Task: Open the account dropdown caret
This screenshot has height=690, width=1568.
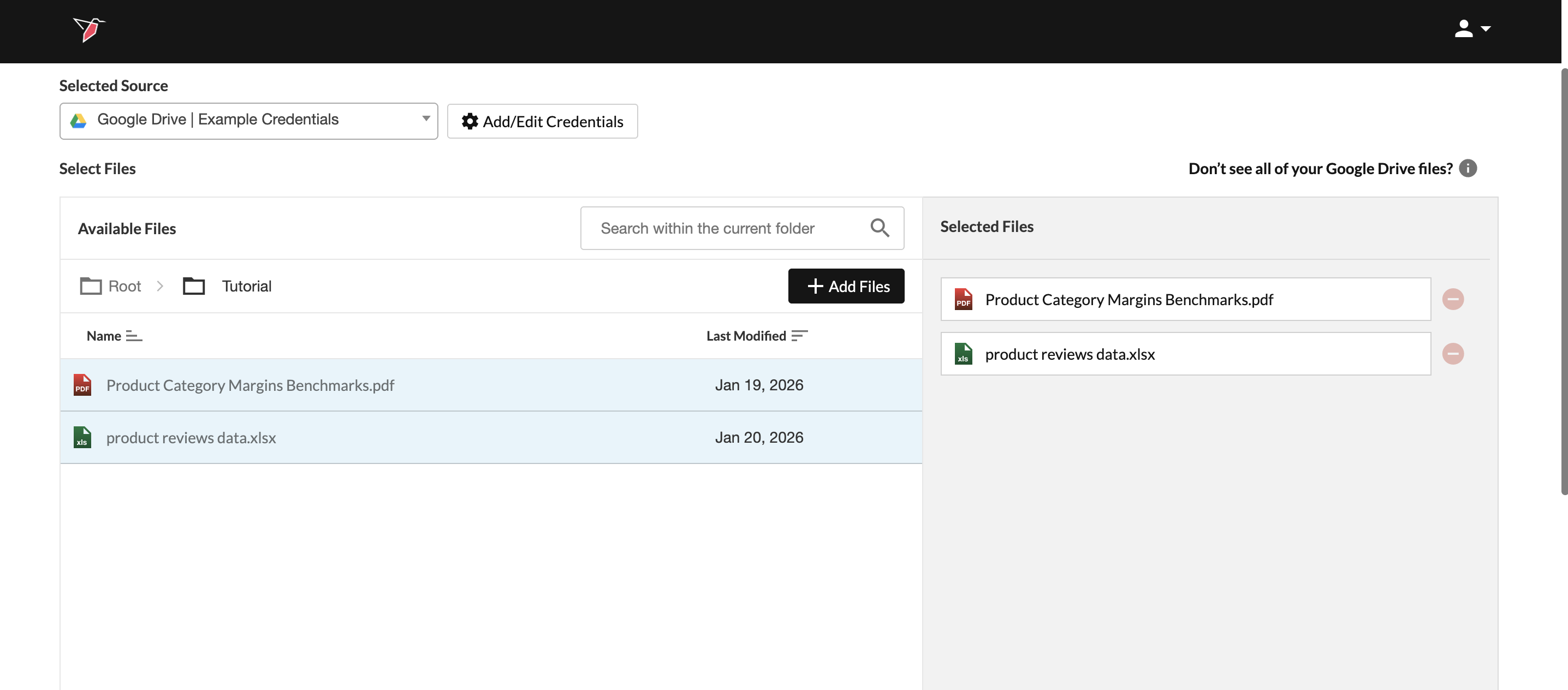Action: point(1486,28)
